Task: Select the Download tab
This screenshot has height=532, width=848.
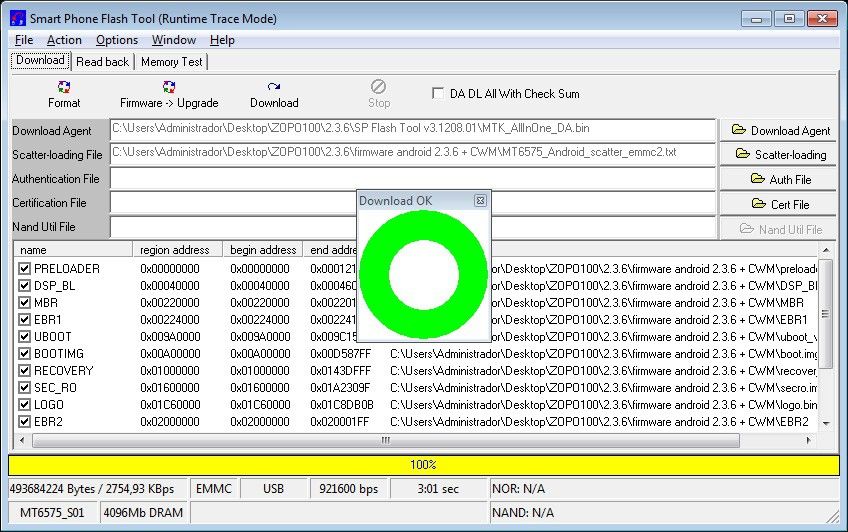Action: (41, 61)
